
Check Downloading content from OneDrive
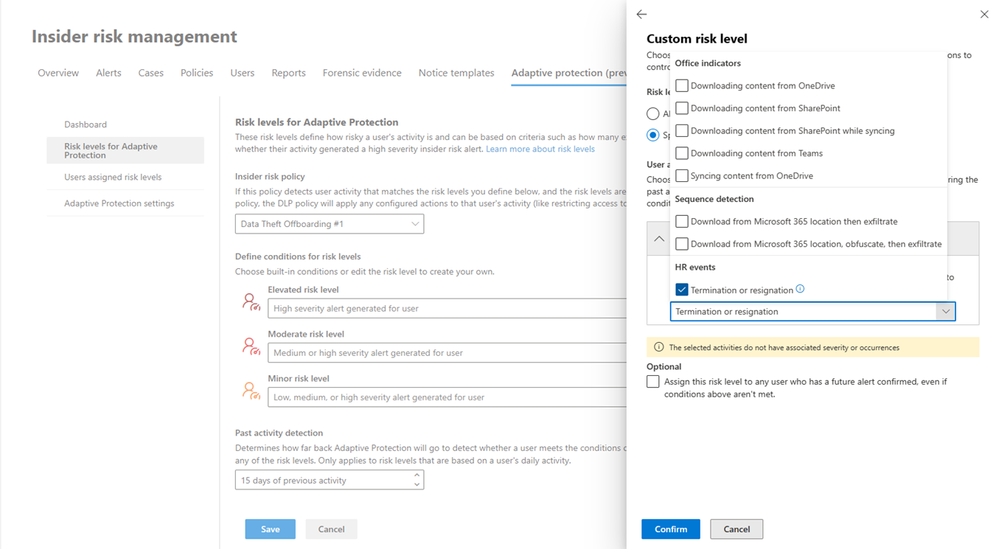click(682, 85)
